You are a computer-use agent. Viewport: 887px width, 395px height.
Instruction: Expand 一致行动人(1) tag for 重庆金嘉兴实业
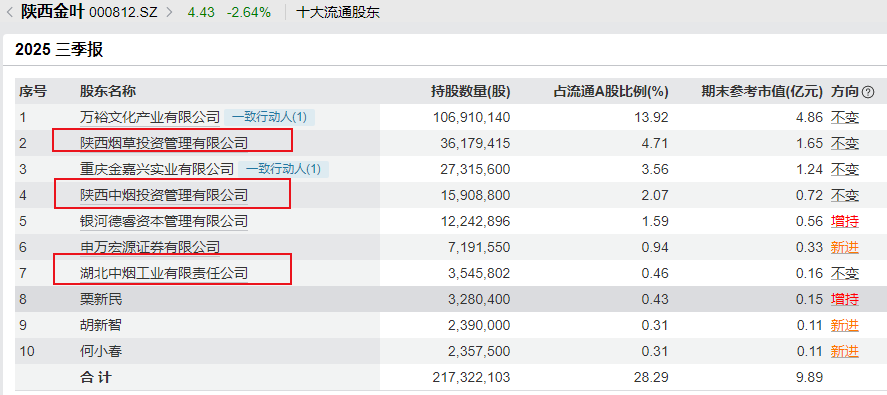[x=283, y=169]
